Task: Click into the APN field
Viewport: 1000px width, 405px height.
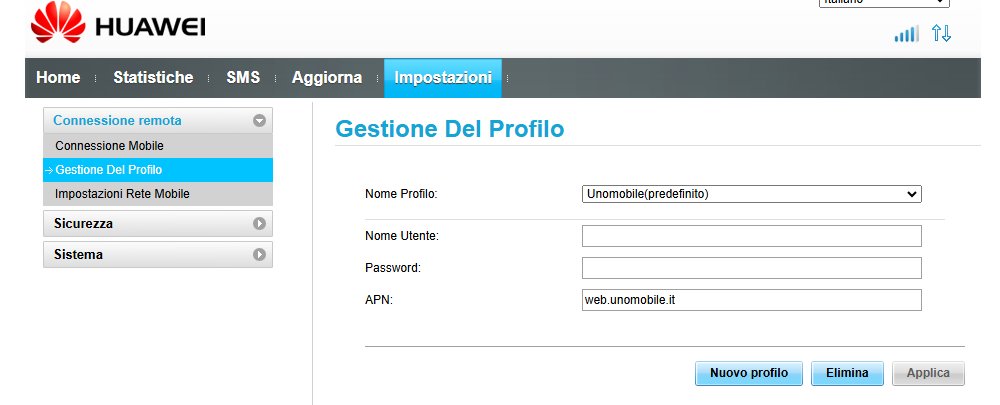Action: click(x=751, y=300)
